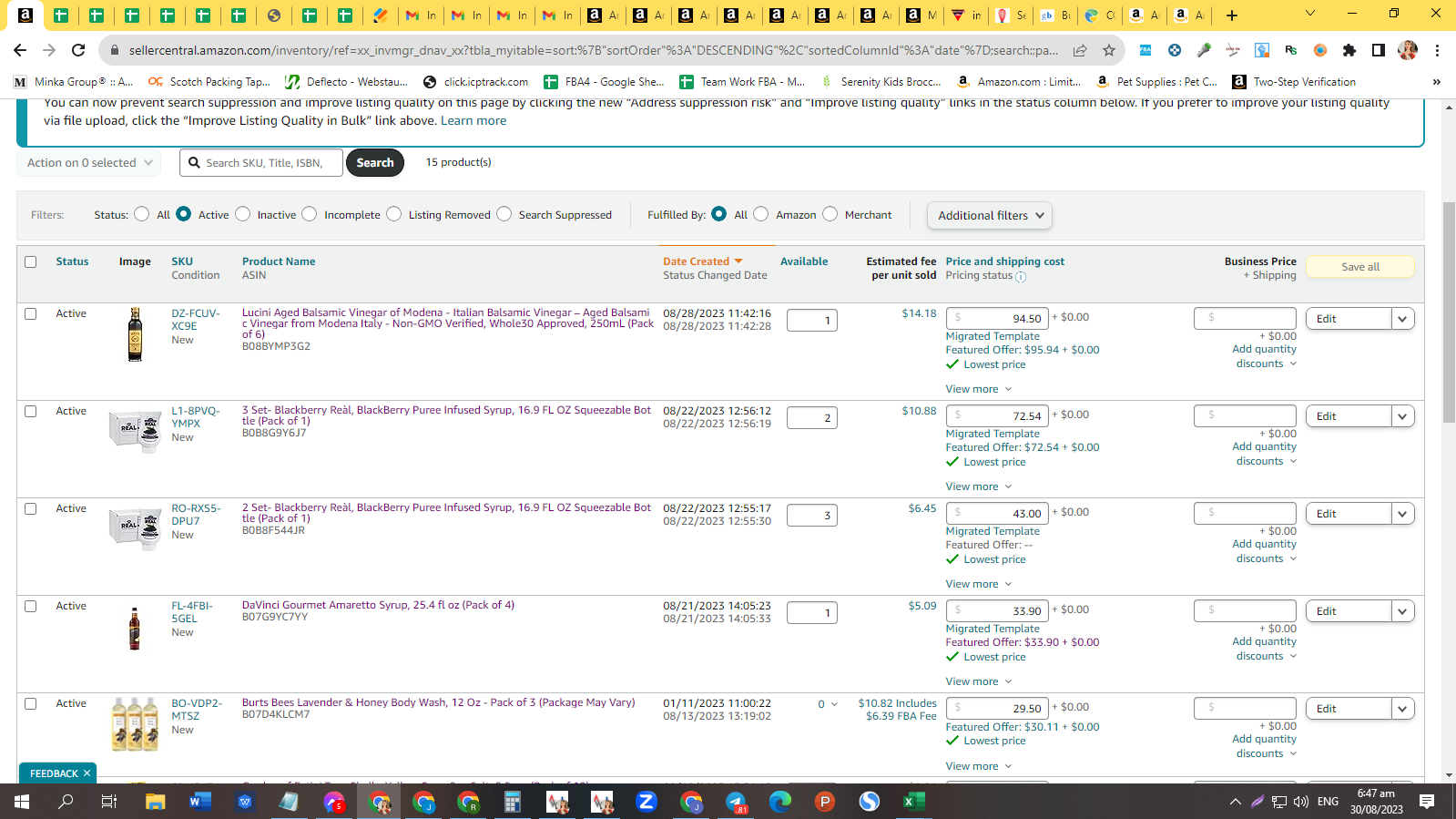This screenshot has height=819, width=1456.
Task: Open the Windows Start menu
Action: click(22, 802)
